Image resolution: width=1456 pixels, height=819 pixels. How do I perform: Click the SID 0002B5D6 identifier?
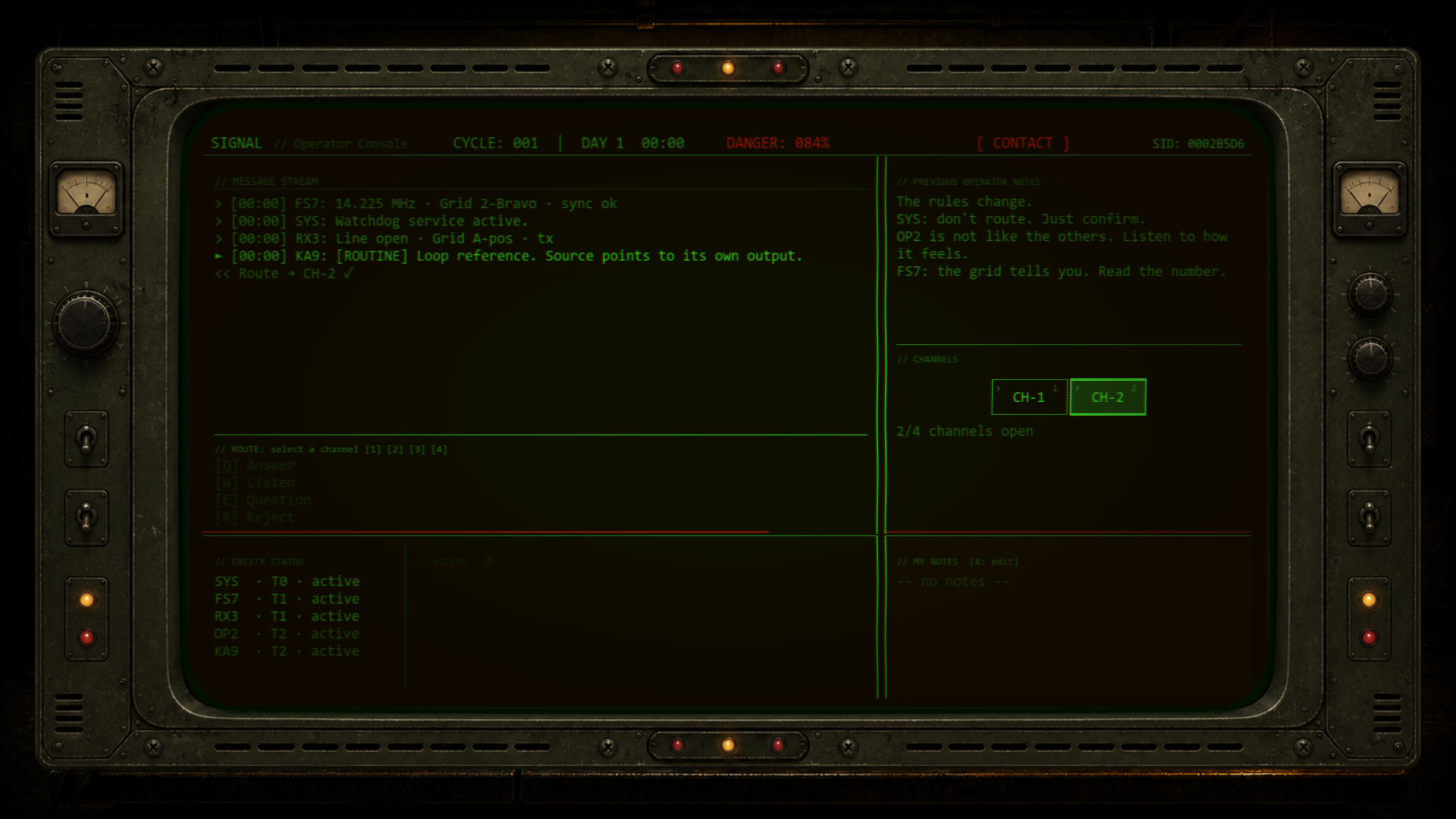pos(1198,144)
